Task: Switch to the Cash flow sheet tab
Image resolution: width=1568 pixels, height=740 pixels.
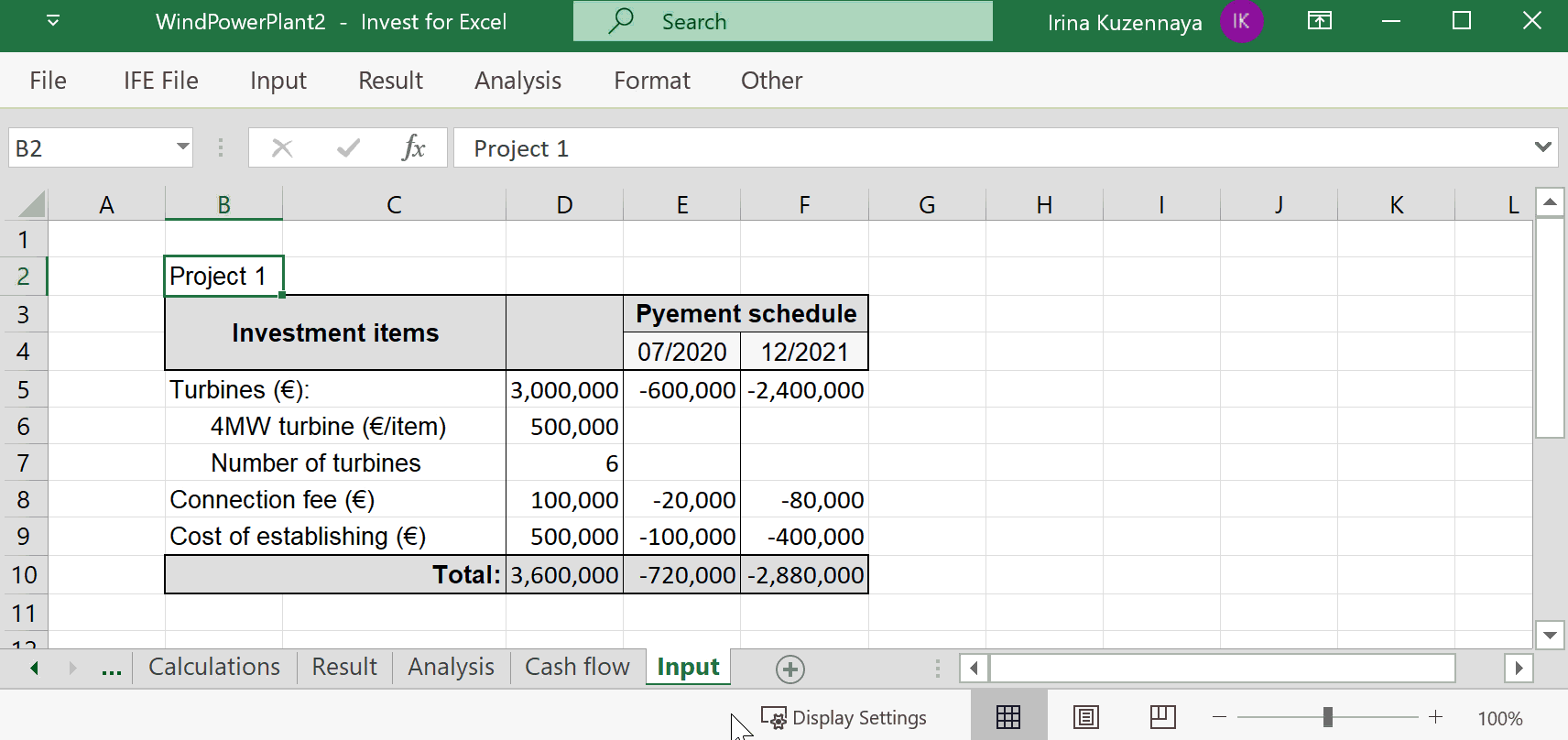Action: [577, 667]
